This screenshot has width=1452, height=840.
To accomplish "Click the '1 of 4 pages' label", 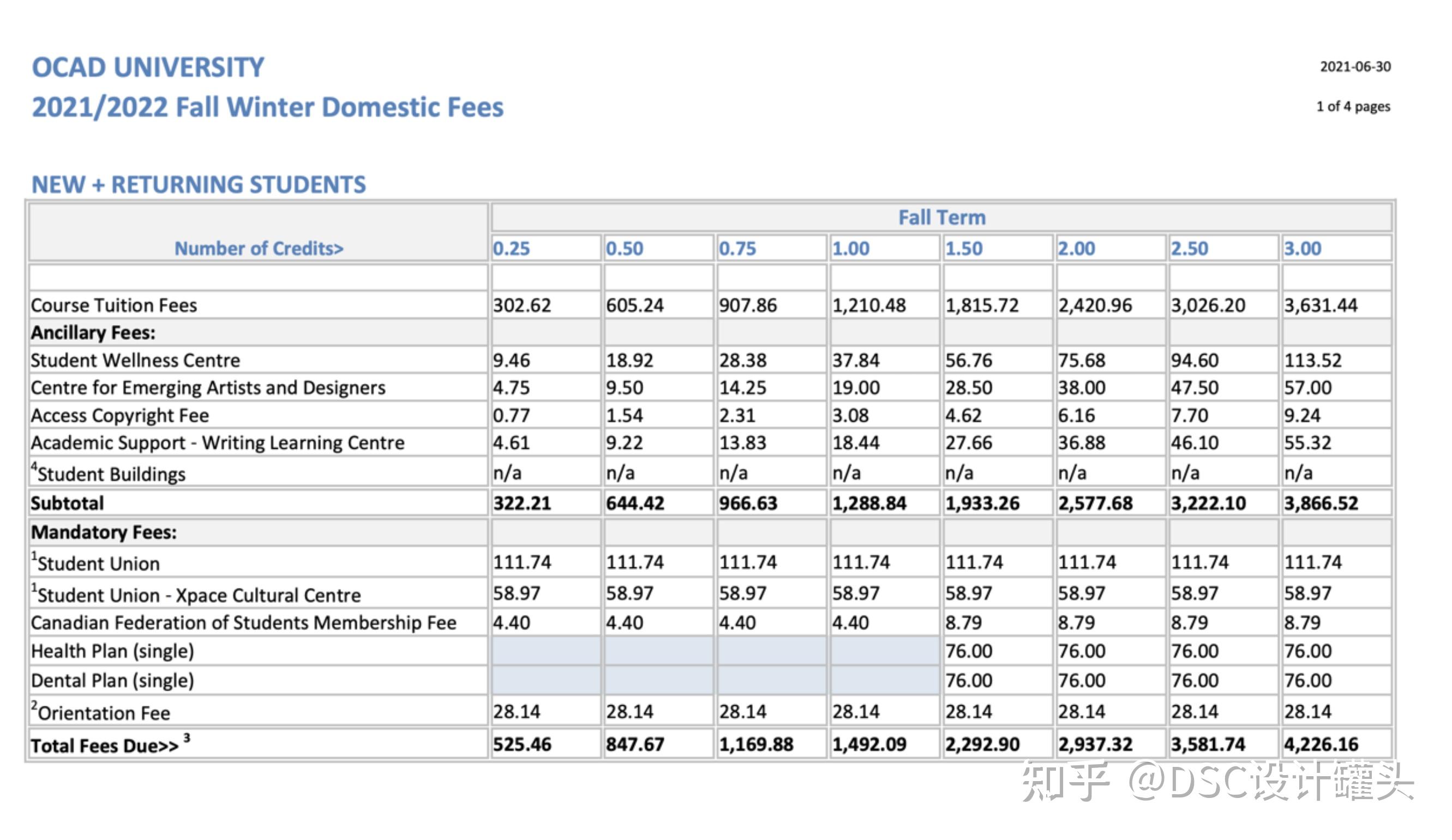I will pyautogui.click(x=1352, y=106).
